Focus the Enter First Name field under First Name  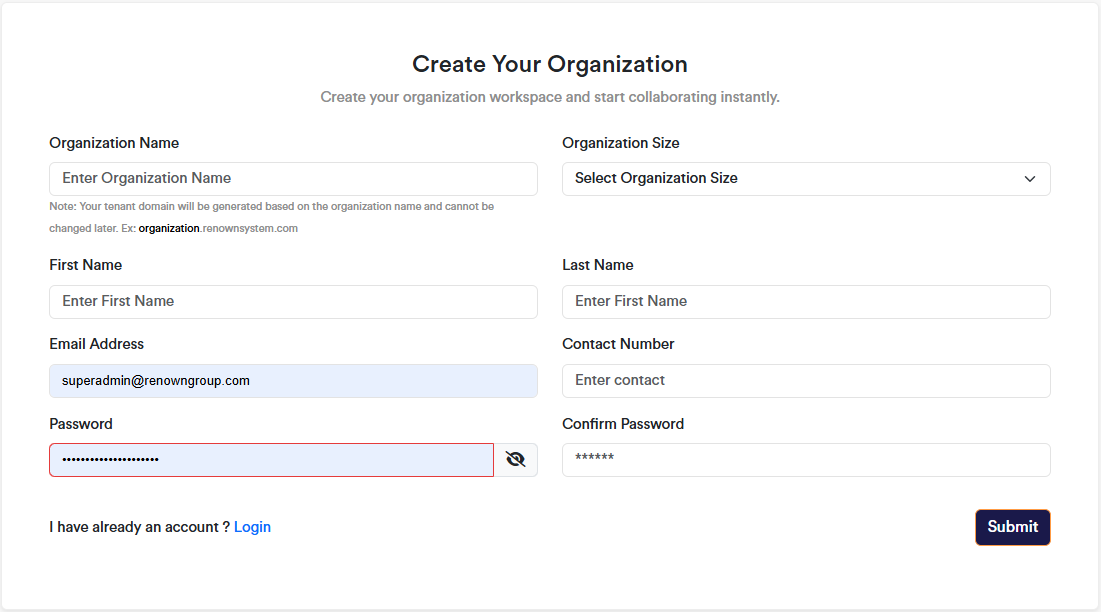pos(293,302)
